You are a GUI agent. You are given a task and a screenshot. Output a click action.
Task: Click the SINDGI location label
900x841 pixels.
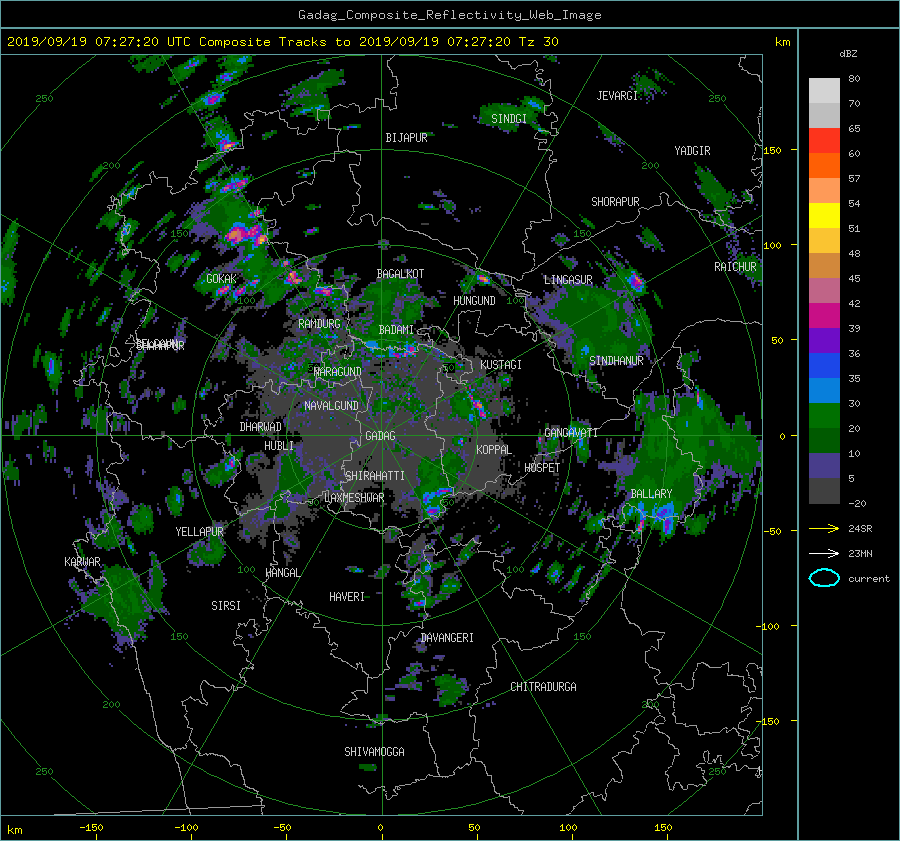[509, 118]
